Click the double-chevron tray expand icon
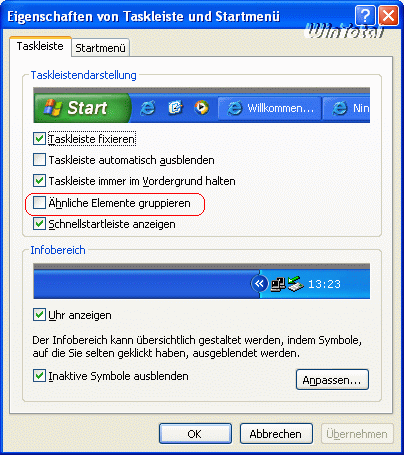Viewport: 404px width, 455px height. [x=259, y=284]
